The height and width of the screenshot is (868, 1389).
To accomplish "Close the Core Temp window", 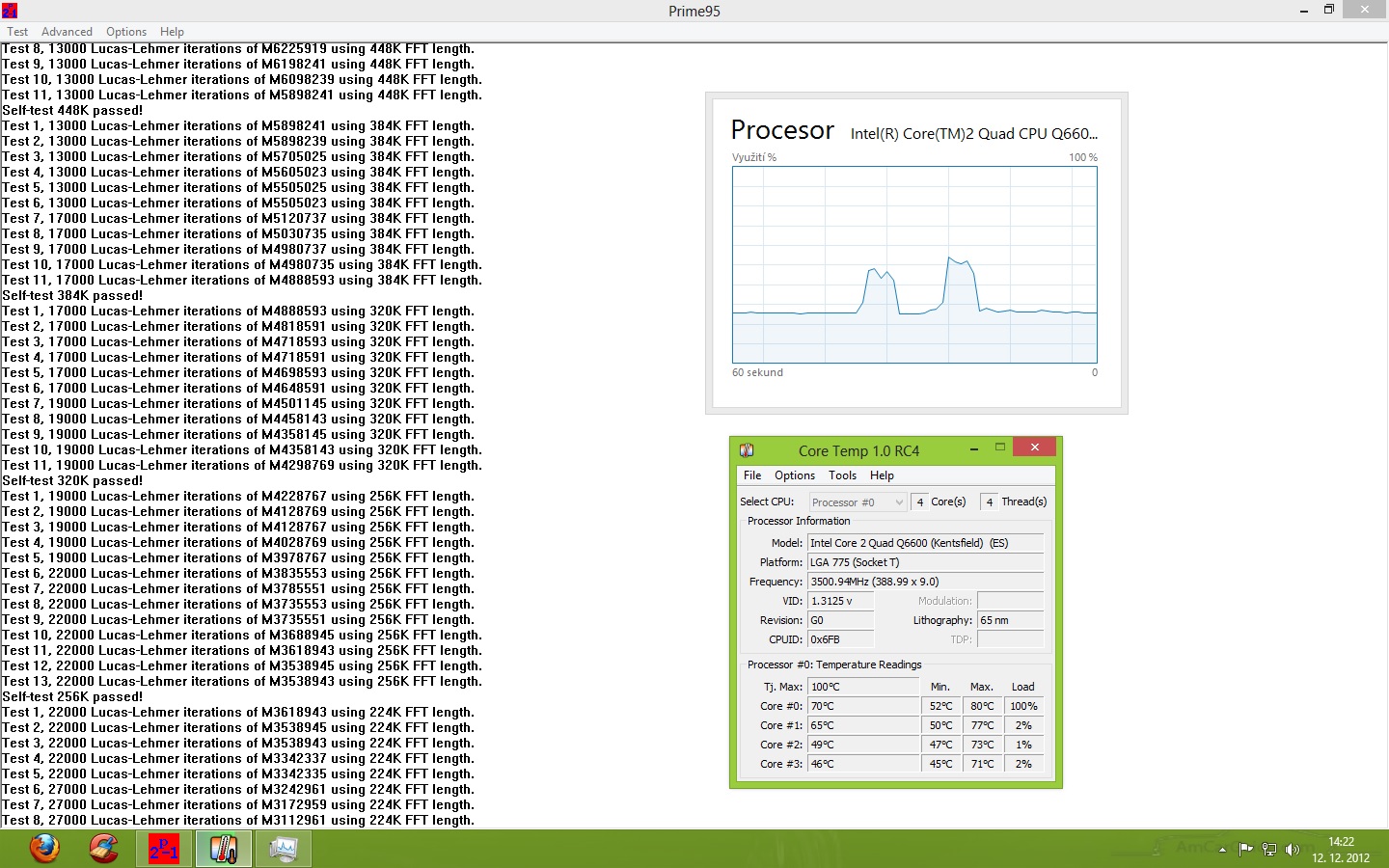I will tap(1034, 448).
